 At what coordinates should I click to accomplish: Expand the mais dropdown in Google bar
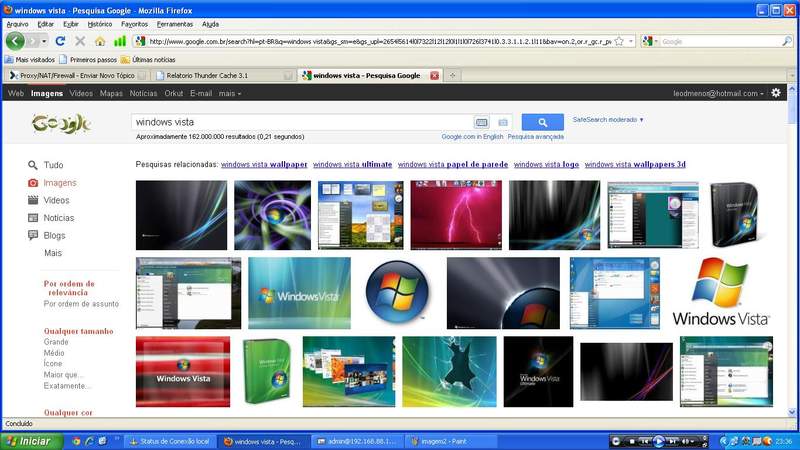point(230,93)
